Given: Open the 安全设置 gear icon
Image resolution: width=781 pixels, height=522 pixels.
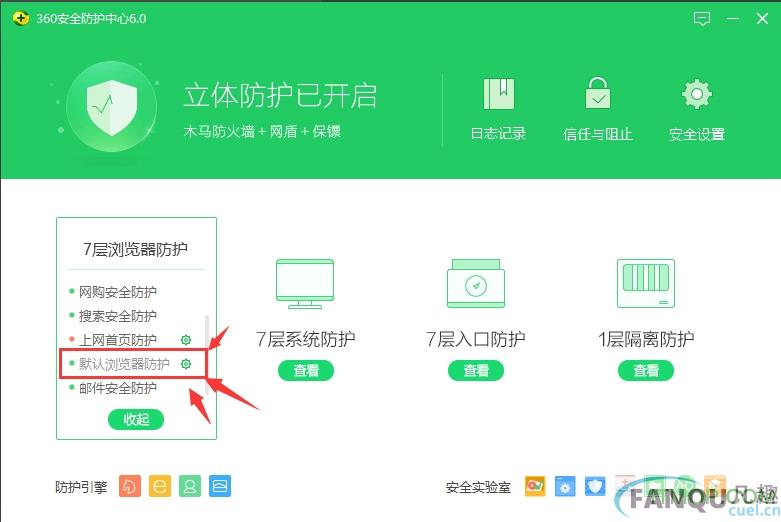Looking at the screenshot, I should (696, 94).
